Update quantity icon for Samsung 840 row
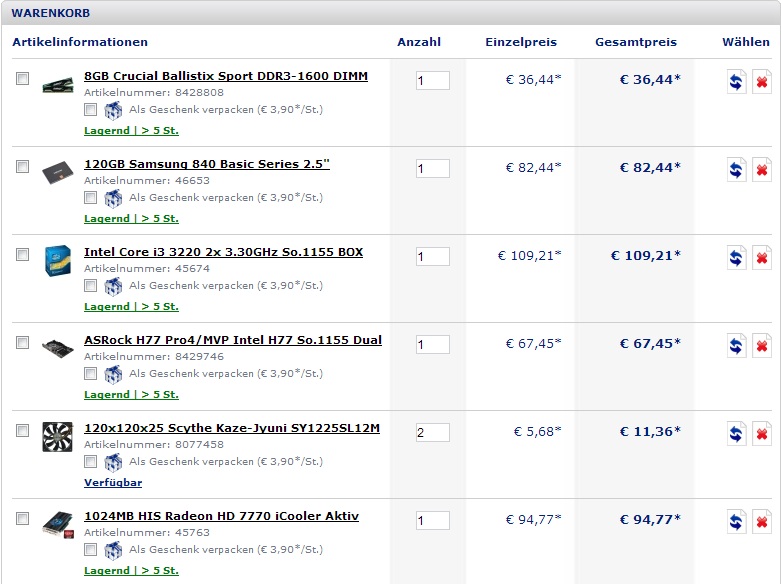This screenshot has width=781, height=584. pos(736,170)
